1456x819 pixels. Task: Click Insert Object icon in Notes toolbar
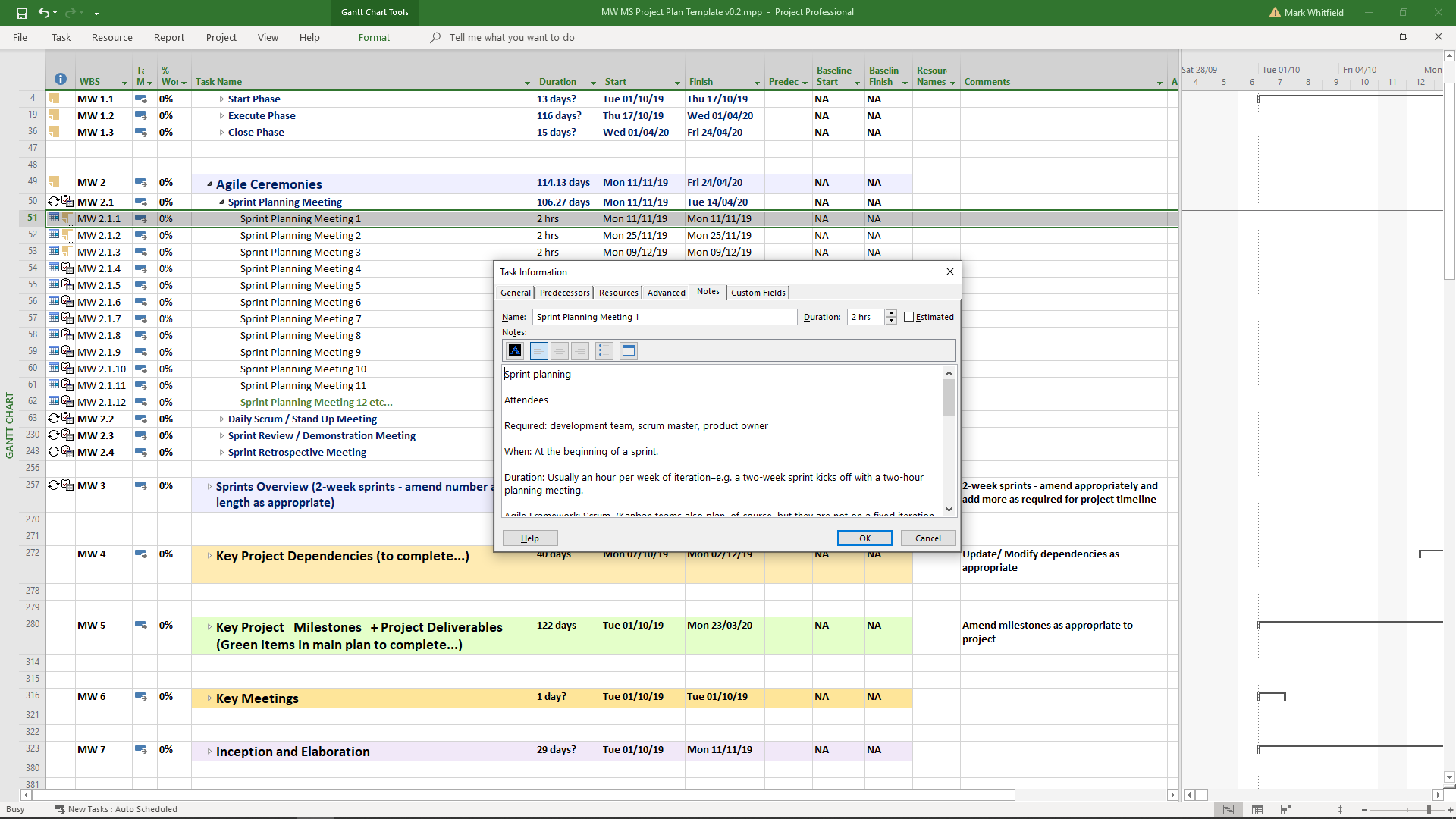point(629,350)
